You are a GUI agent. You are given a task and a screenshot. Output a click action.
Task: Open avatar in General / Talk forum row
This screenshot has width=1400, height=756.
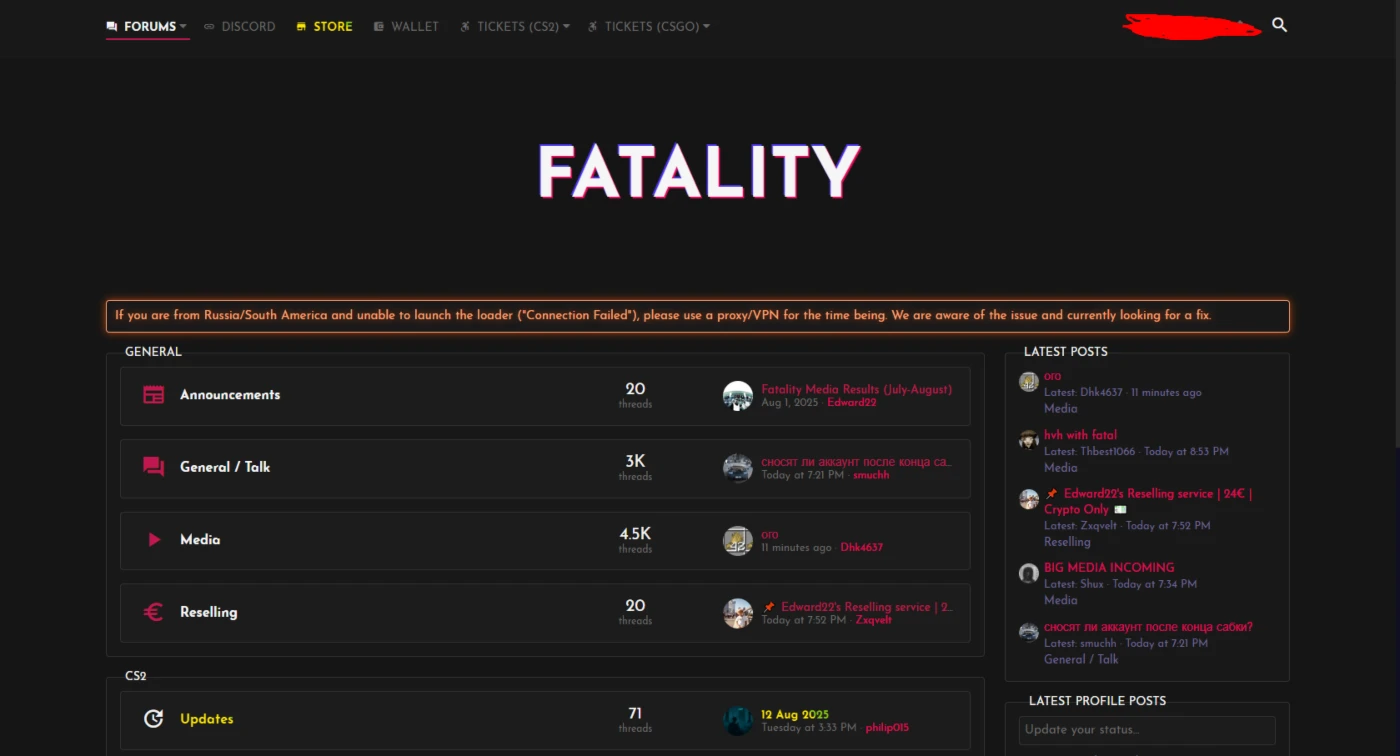(x=738, y=468)
